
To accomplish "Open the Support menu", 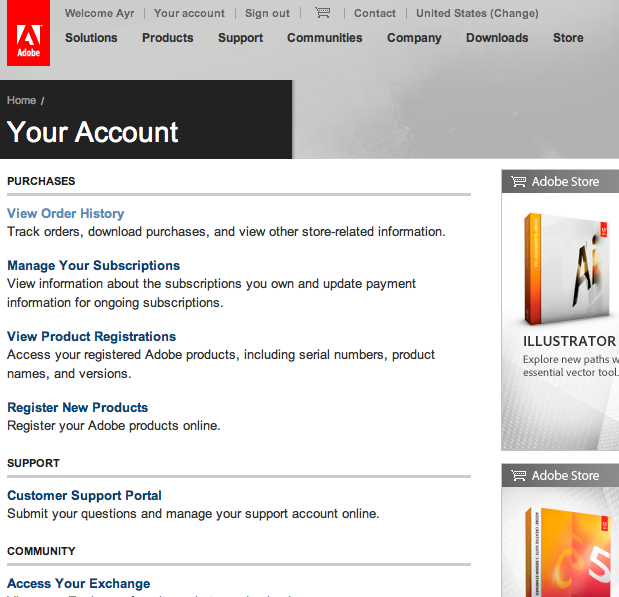I will coord(240,38).
